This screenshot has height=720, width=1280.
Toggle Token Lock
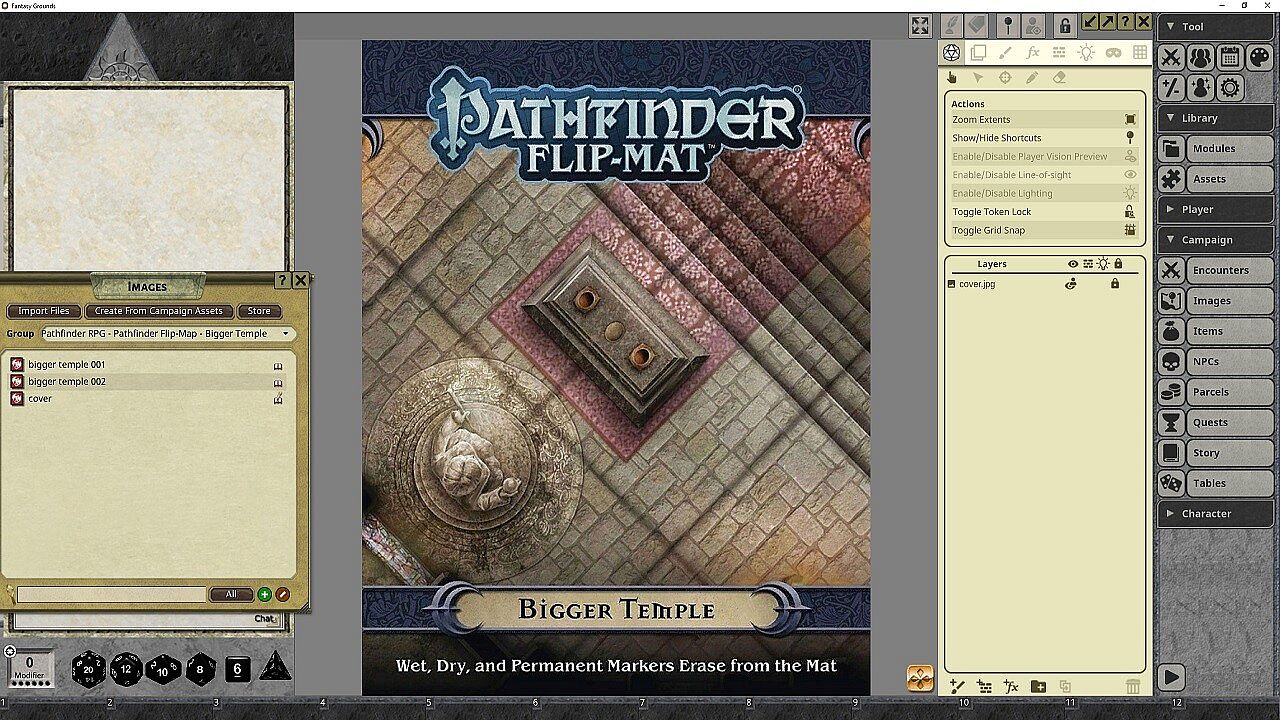pos(1044,212)
